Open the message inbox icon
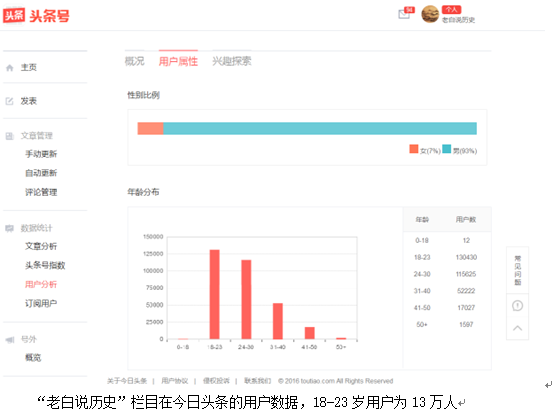 coord(404,14)
